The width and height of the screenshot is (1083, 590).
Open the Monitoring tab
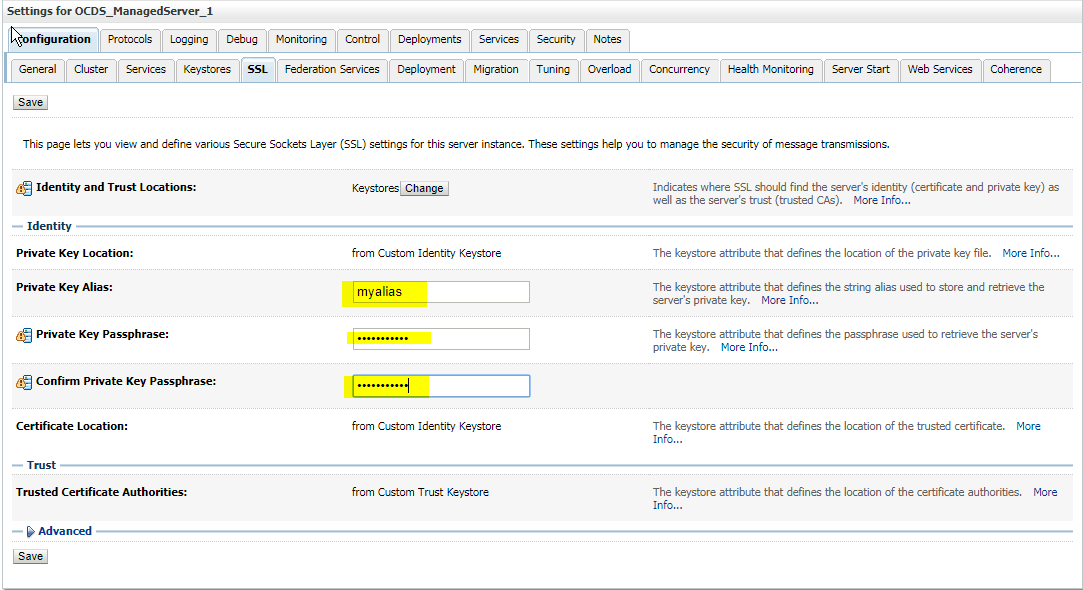pos(301,40)
